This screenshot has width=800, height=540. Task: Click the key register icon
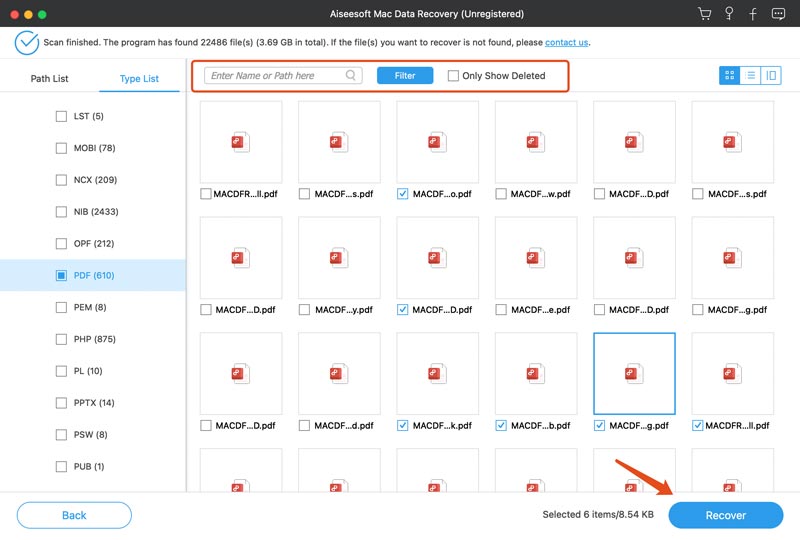pyautogui.click(x=730, y=15)
